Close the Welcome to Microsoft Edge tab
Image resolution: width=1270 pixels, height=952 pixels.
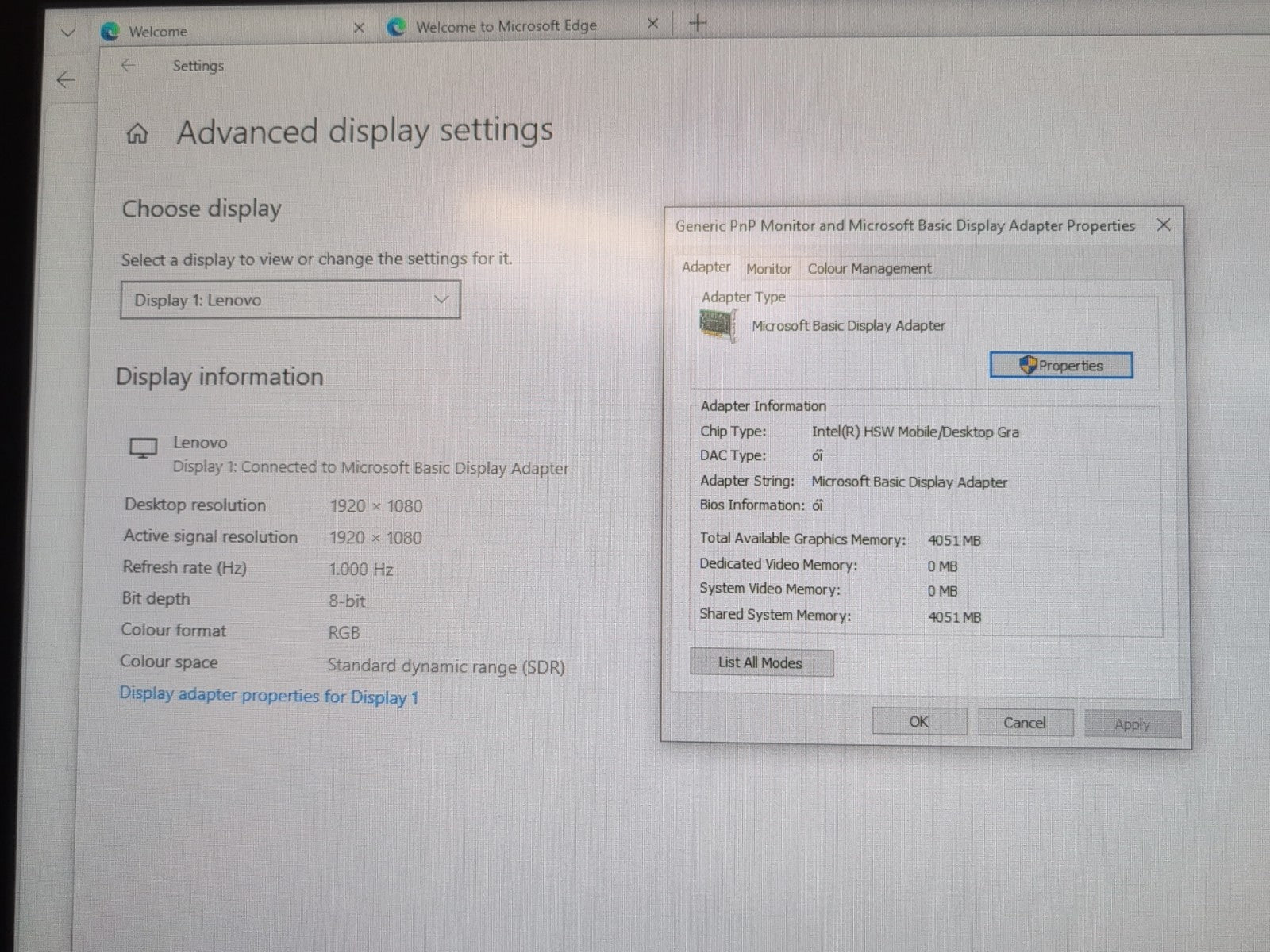click(x=652, y=24)
